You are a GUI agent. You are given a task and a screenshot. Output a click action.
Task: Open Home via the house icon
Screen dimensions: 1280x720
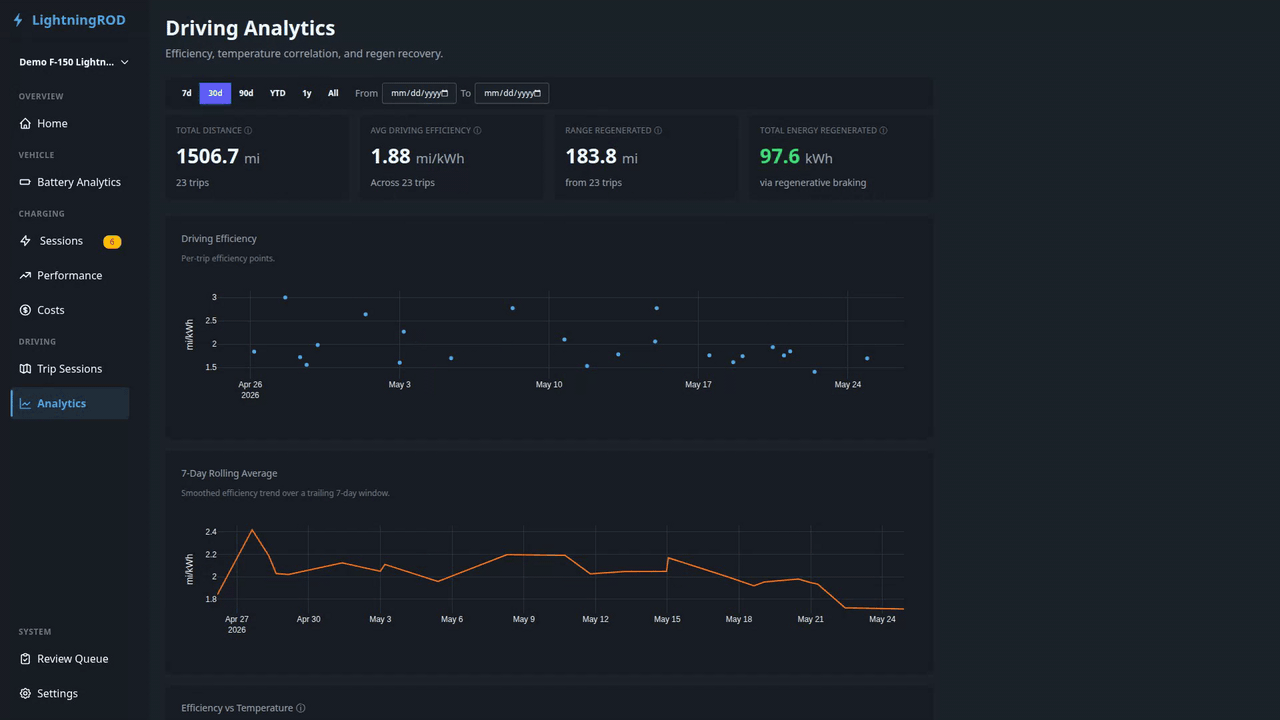coord(25,124)
